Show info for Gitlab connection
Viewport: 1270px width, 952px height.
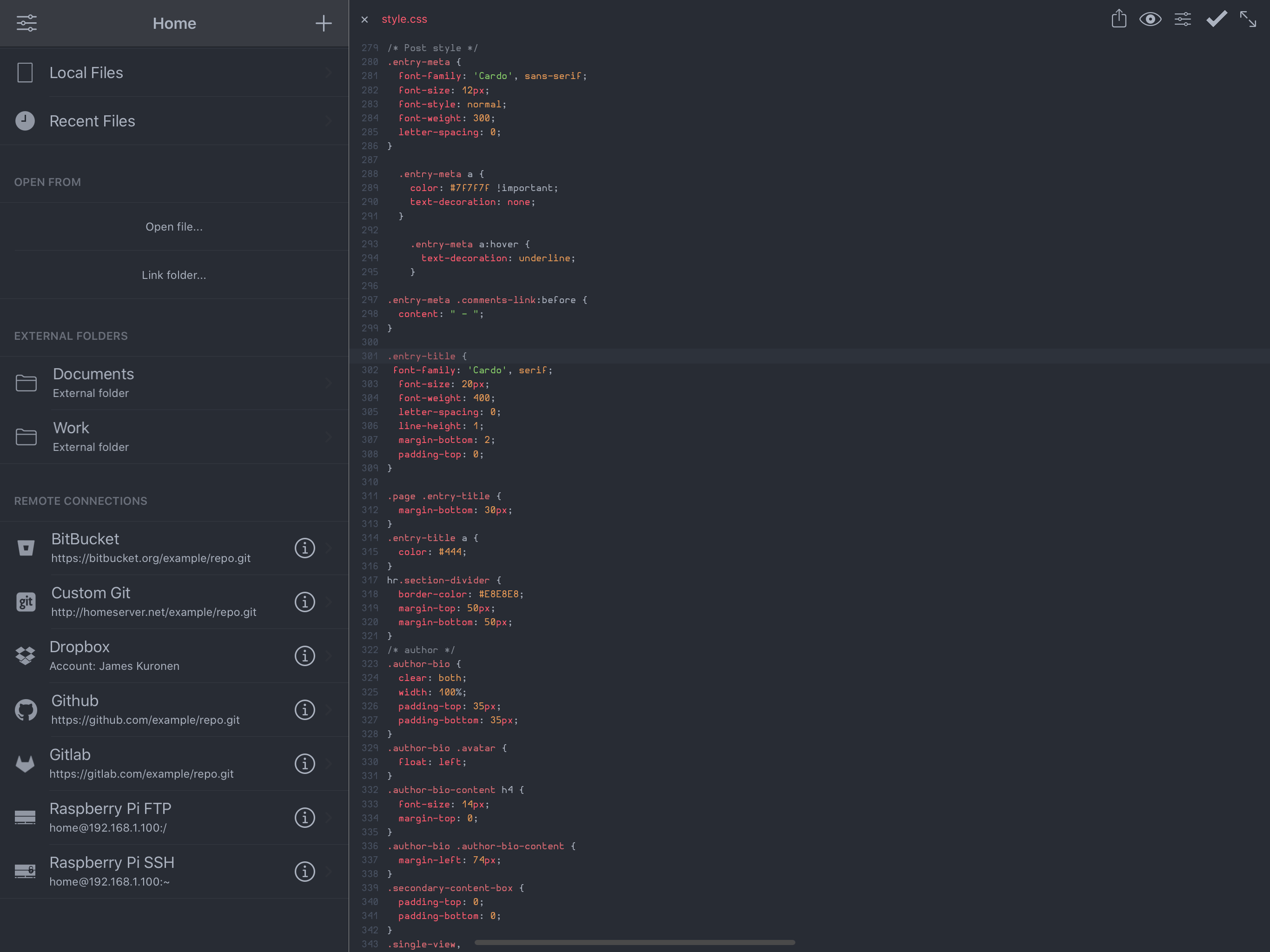pyautogui.click(x=305, y=764)
